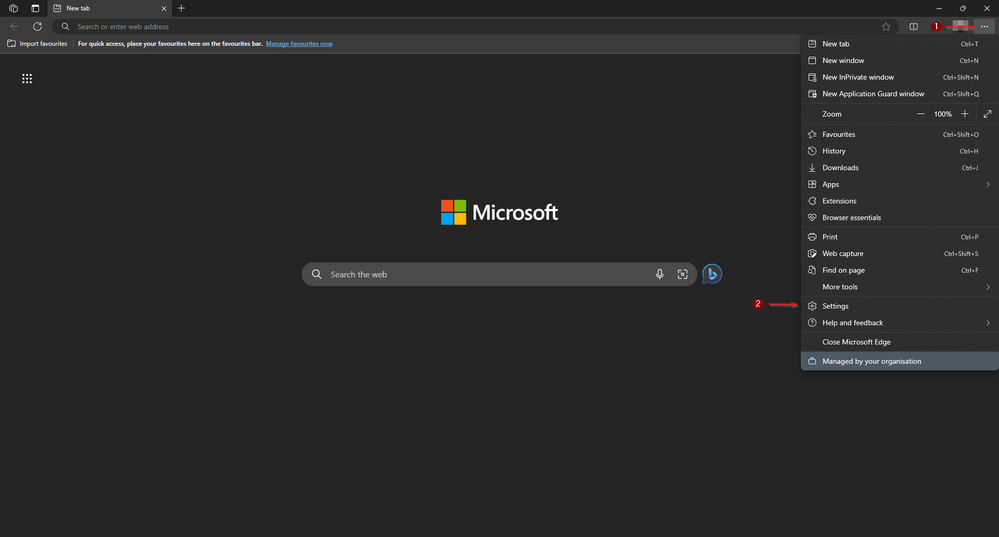Expand Help and feedback submenu

tap(899, 323)
